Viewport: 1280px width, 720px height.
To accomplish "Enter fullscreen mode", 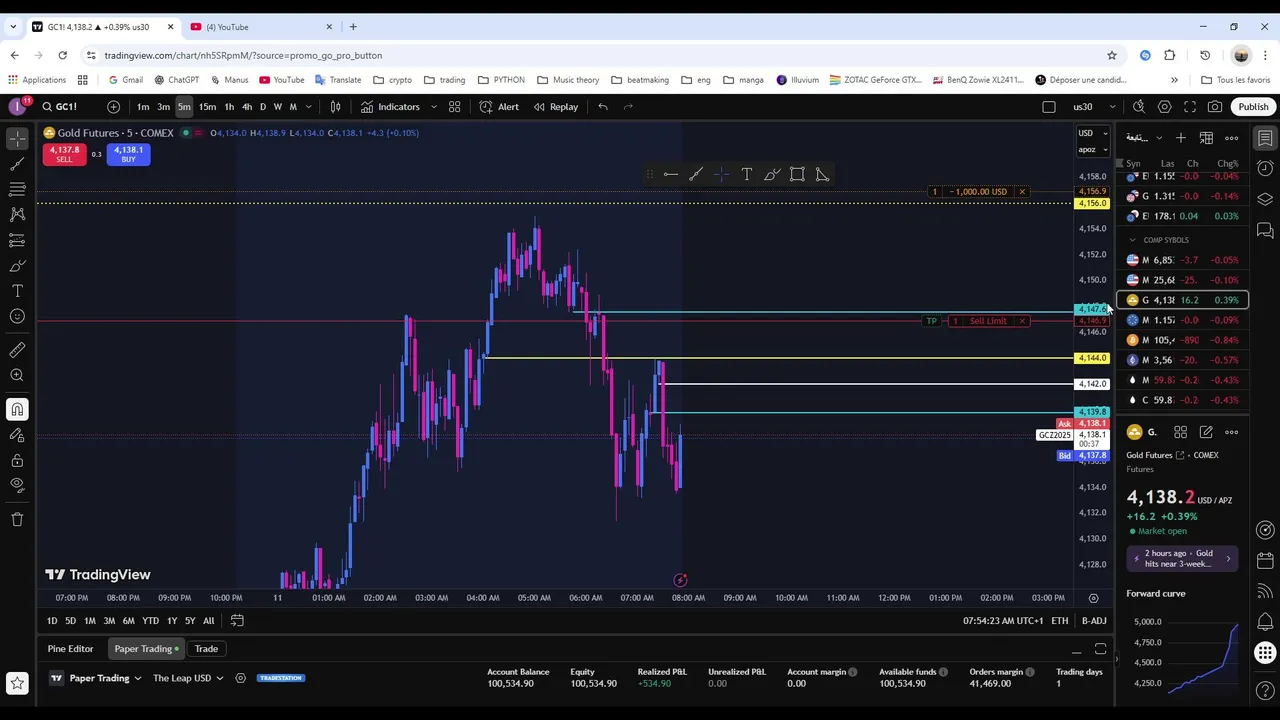I will pyautogui.click(x=1190, y=107).
